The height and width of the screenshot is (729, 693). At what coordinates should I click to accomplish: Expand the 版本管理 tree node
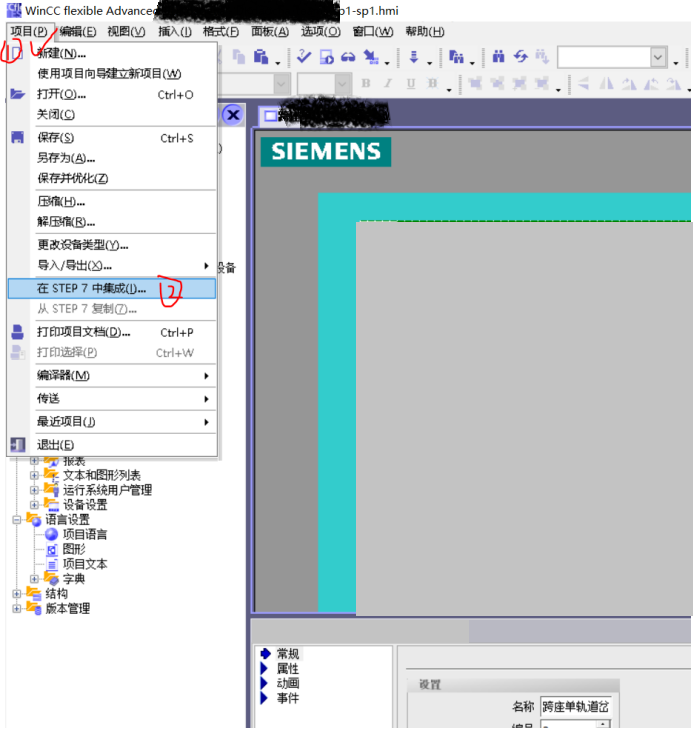pos(16,609)
